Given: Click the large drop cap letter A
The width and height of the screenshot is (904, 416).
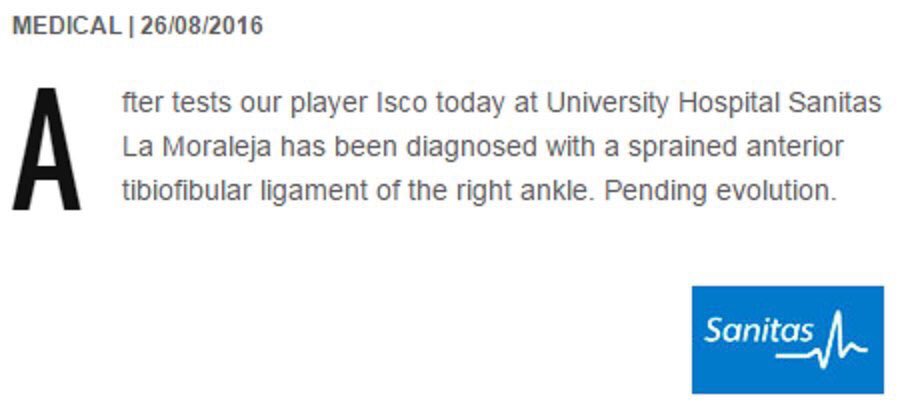Looking at the screenshot, I should click(46, 150).
